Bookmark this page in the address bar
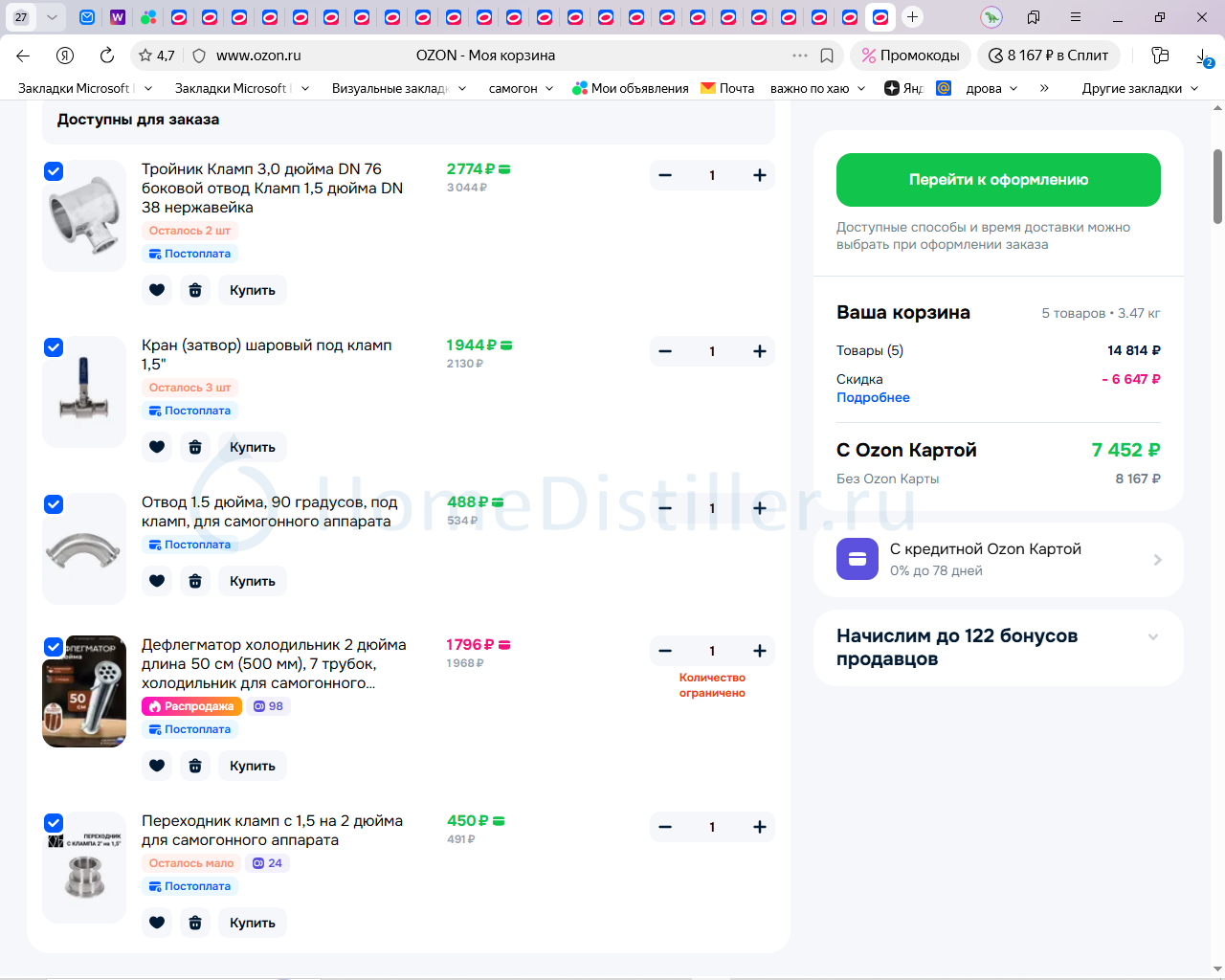 tap(827, 56)
